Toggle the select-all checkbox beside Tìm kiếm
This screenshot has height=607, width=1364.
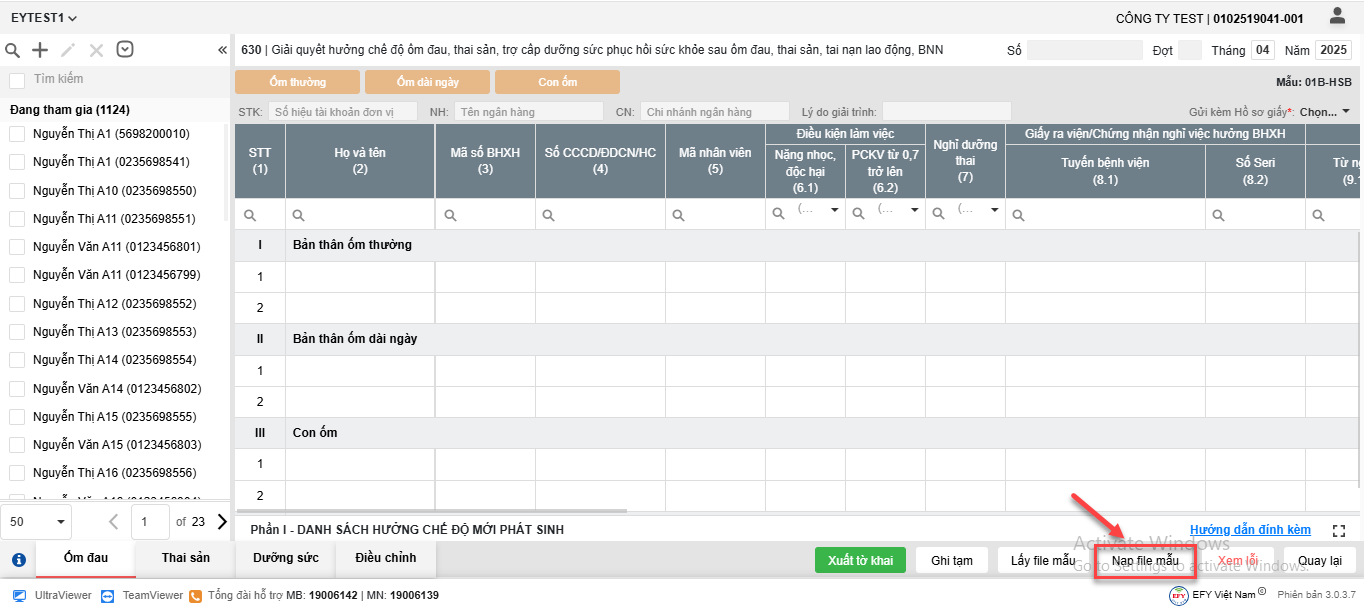[17, 80]
